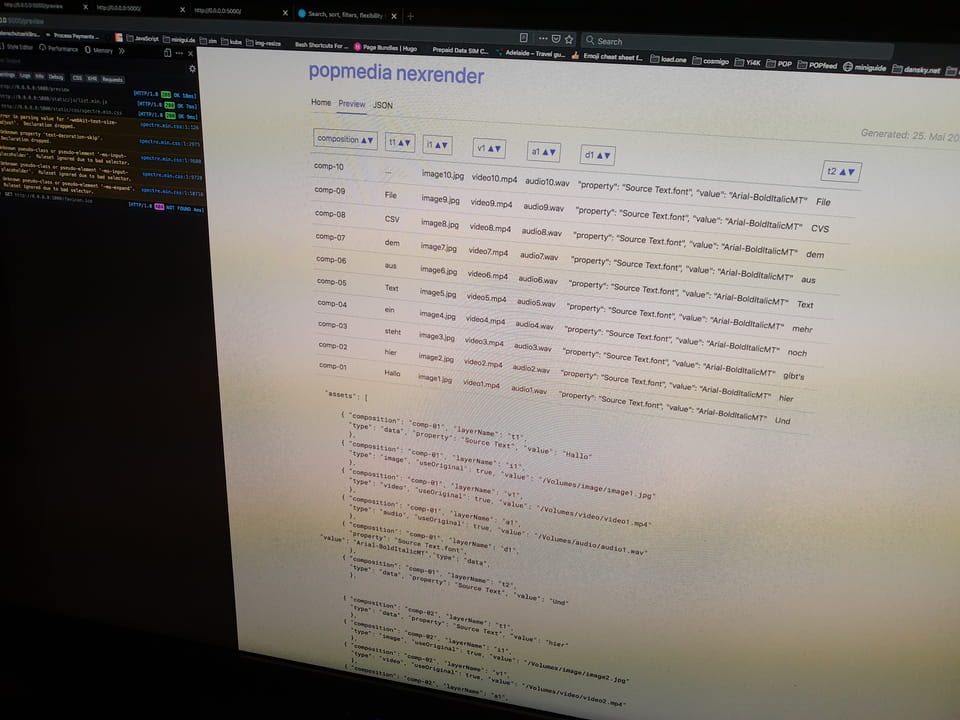Screen dimensions: 960x720
Task: Click the browser Search field
Action: coord(640,41)
